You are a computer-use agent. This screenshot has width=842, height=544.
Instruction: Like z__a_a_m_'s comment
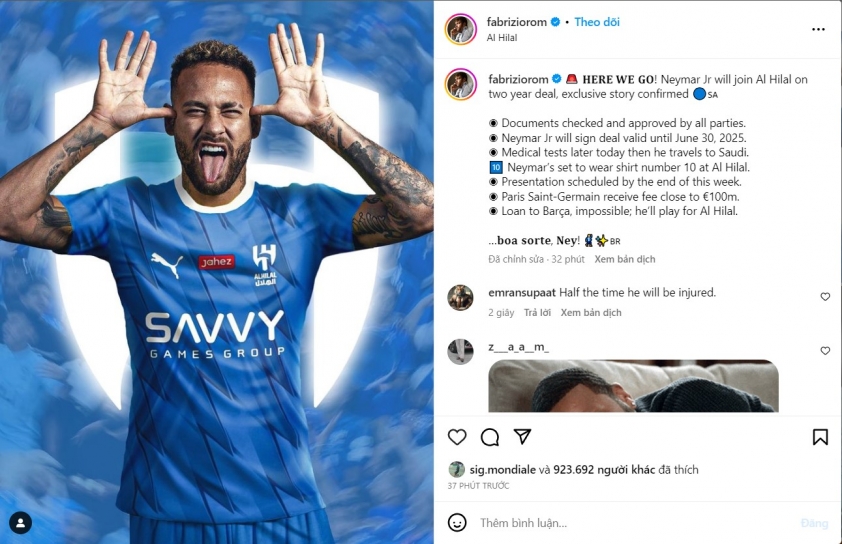[825, 351]
